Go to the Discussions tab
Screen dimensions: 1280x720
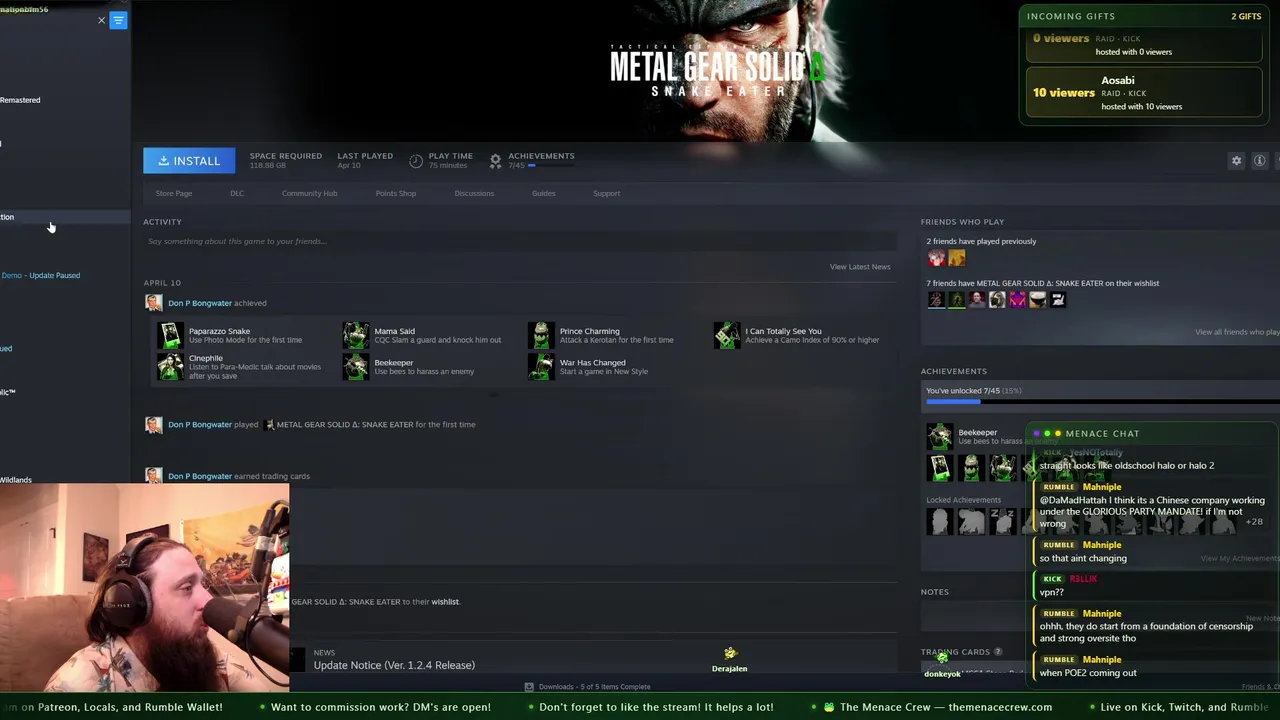point(474,193)
